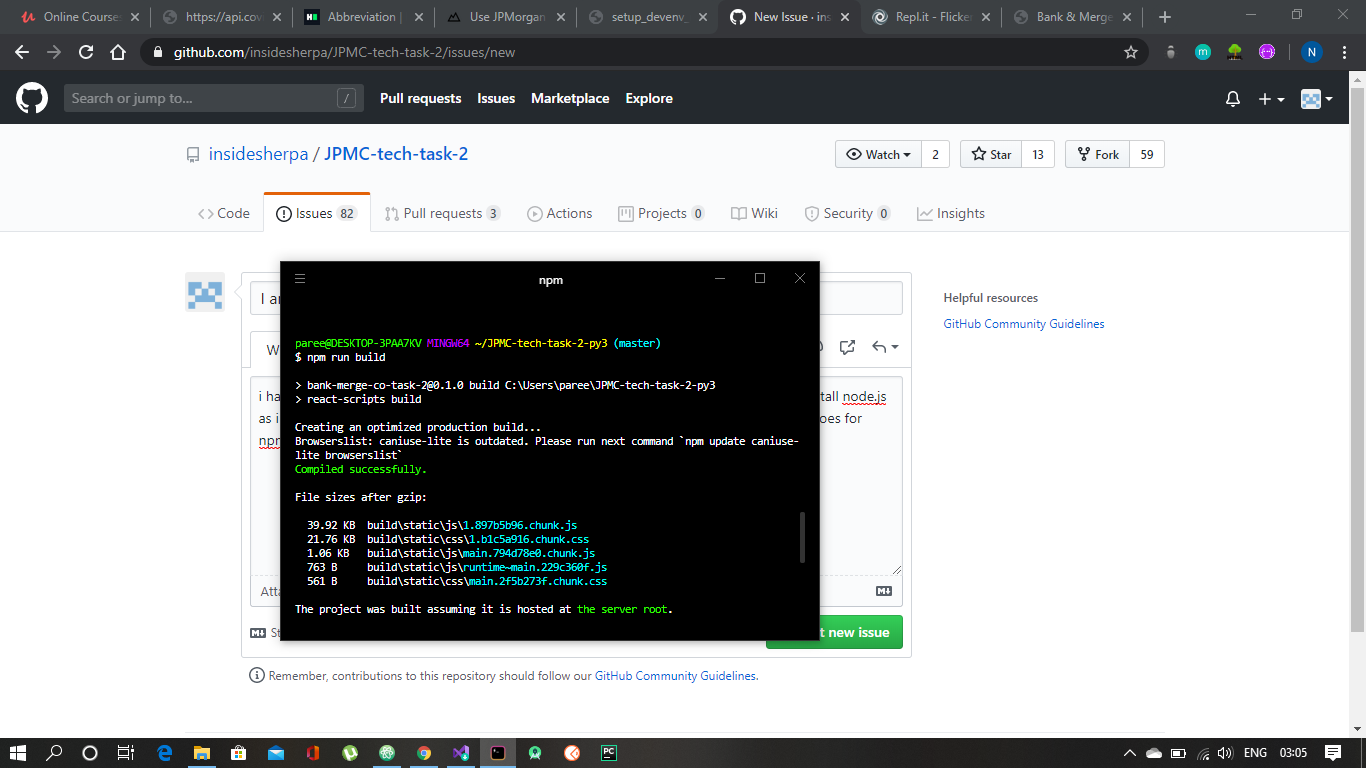Screen dimensions: 1366x768
Task: Open Visual Studio from taskbar
Action: (460, 752)
